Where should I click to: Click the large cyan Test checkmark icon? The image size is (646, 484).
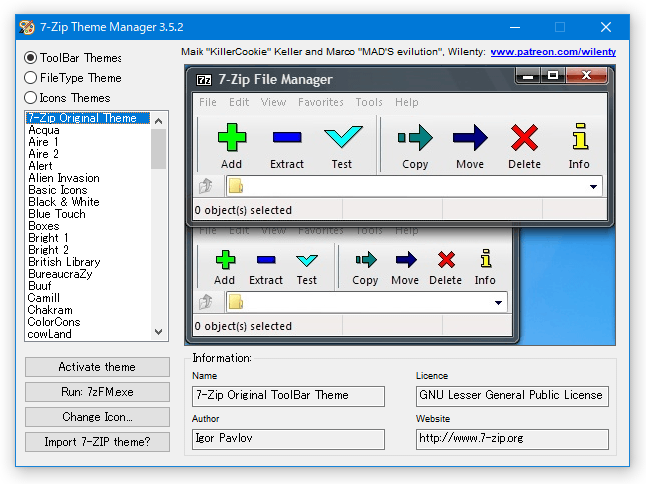tap(343, 137)
